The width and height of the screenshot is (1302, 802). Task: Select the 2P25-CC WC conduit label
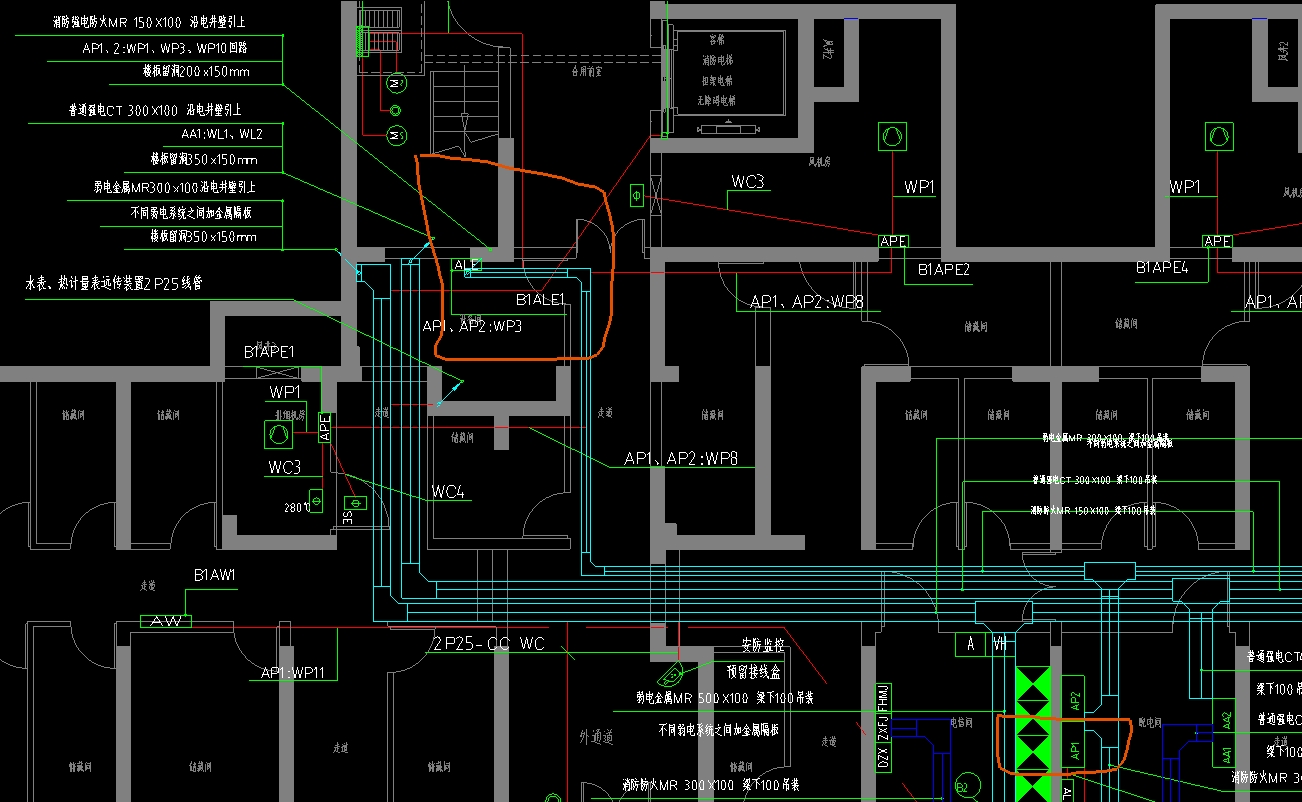[489, 644]
